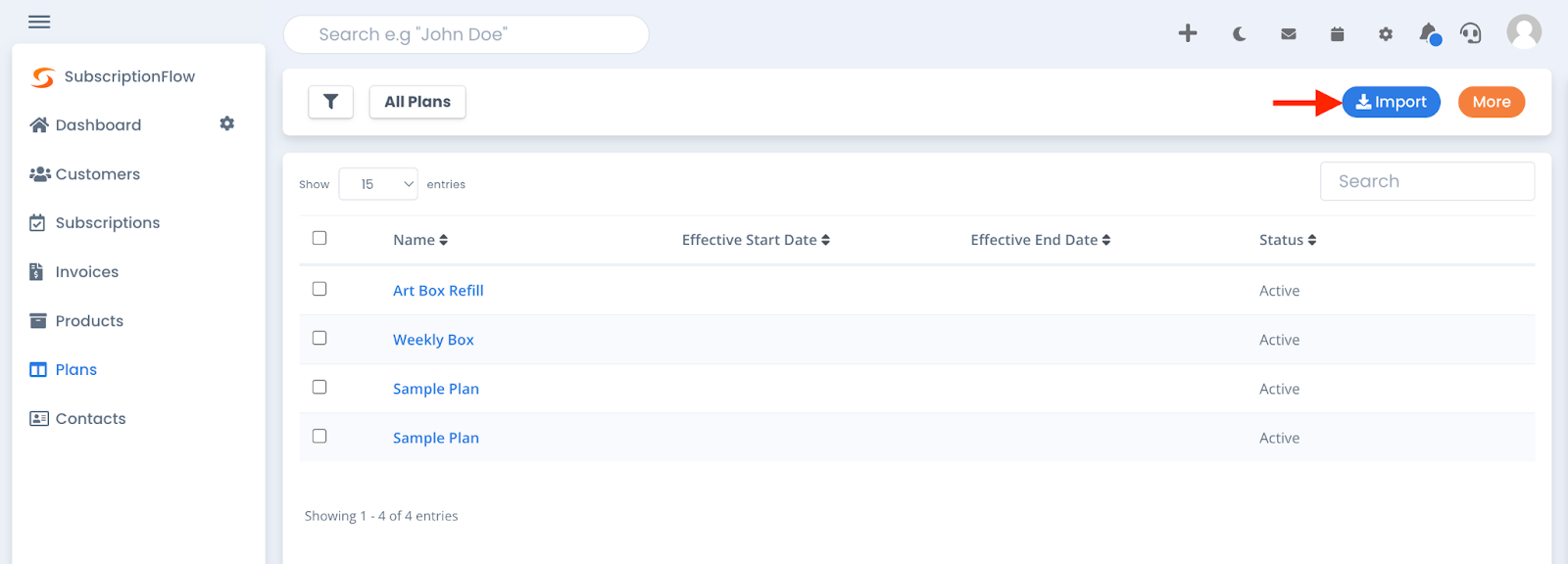Click the global search field
The image size is (1568, 564).
click(x=466, y=34)
